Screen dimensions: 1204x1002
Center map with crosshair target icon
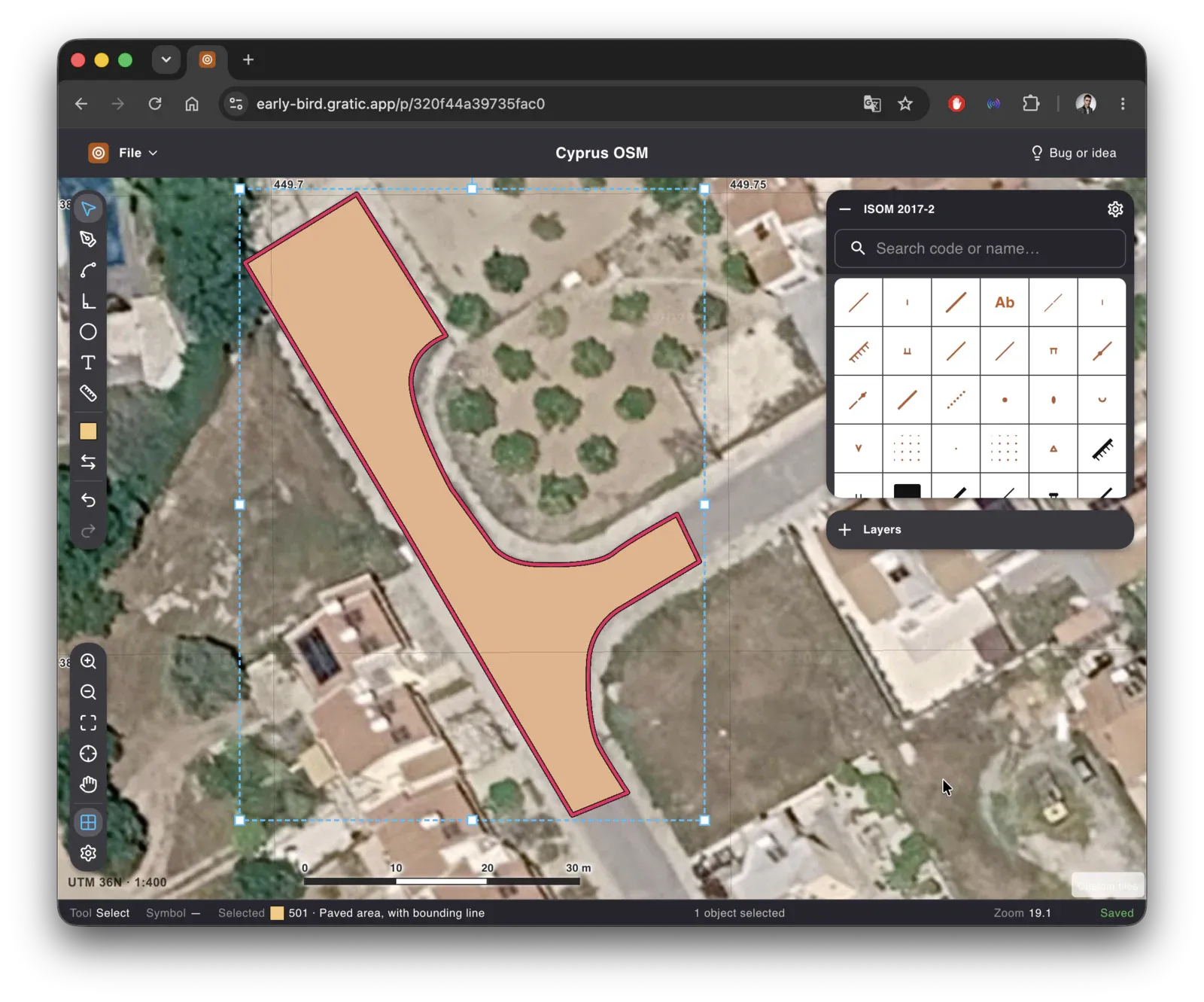[88, 754]
